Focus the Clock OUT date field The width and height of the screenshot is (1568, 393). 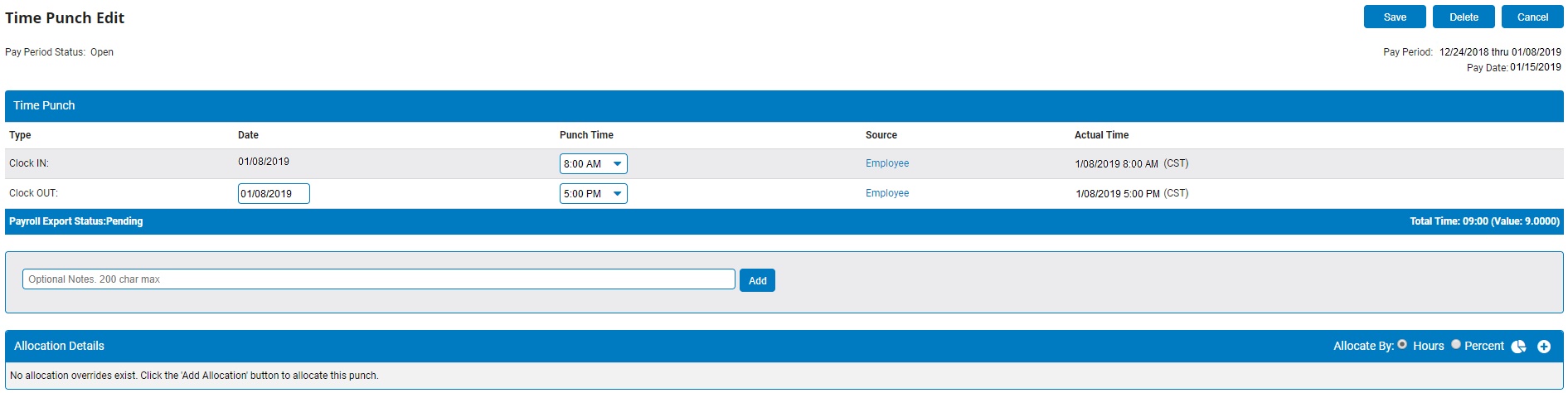[274, 194]
